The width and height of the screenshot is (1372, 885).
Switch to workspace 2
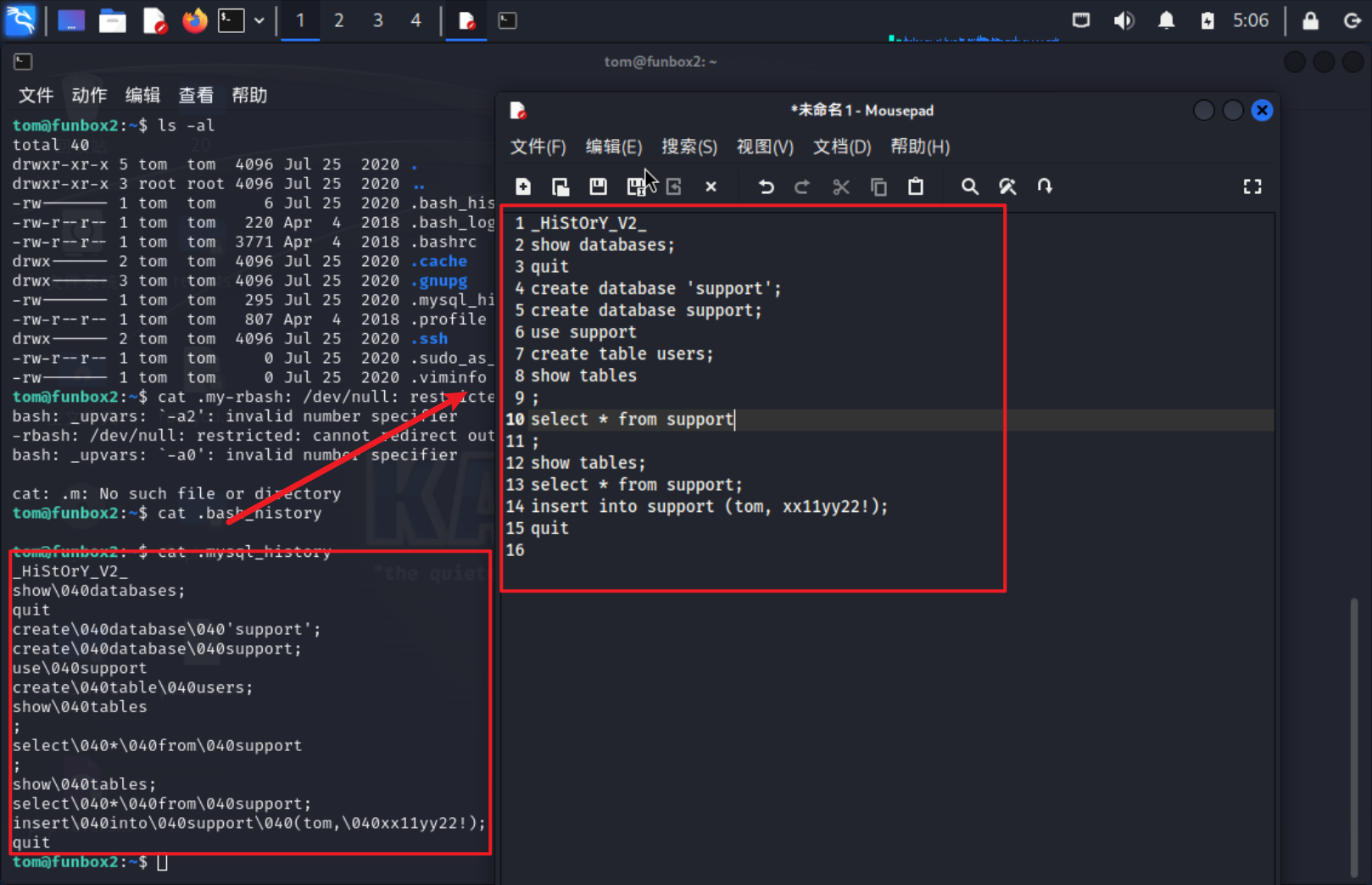339,20
